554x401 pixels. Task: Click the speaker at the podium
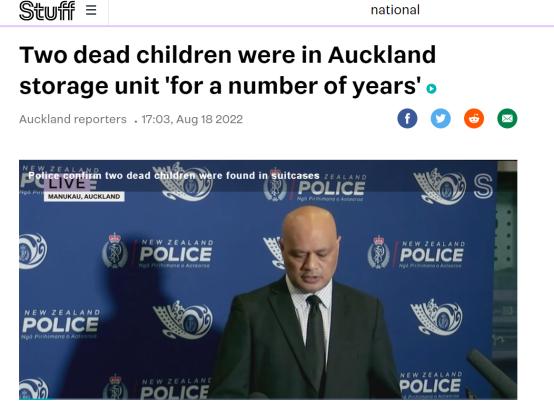point(307,304)
